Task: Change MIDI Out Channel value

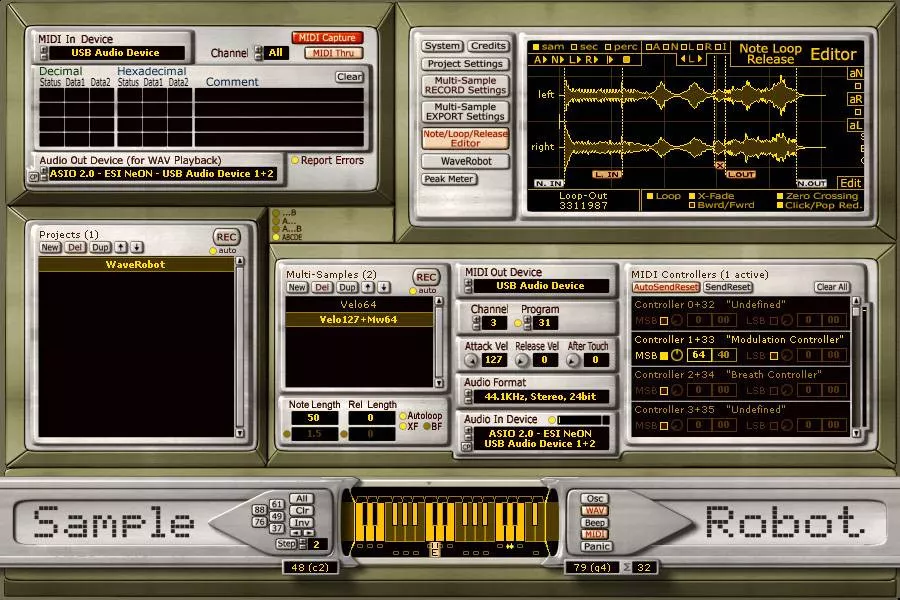Action: (x=493, y=323)
